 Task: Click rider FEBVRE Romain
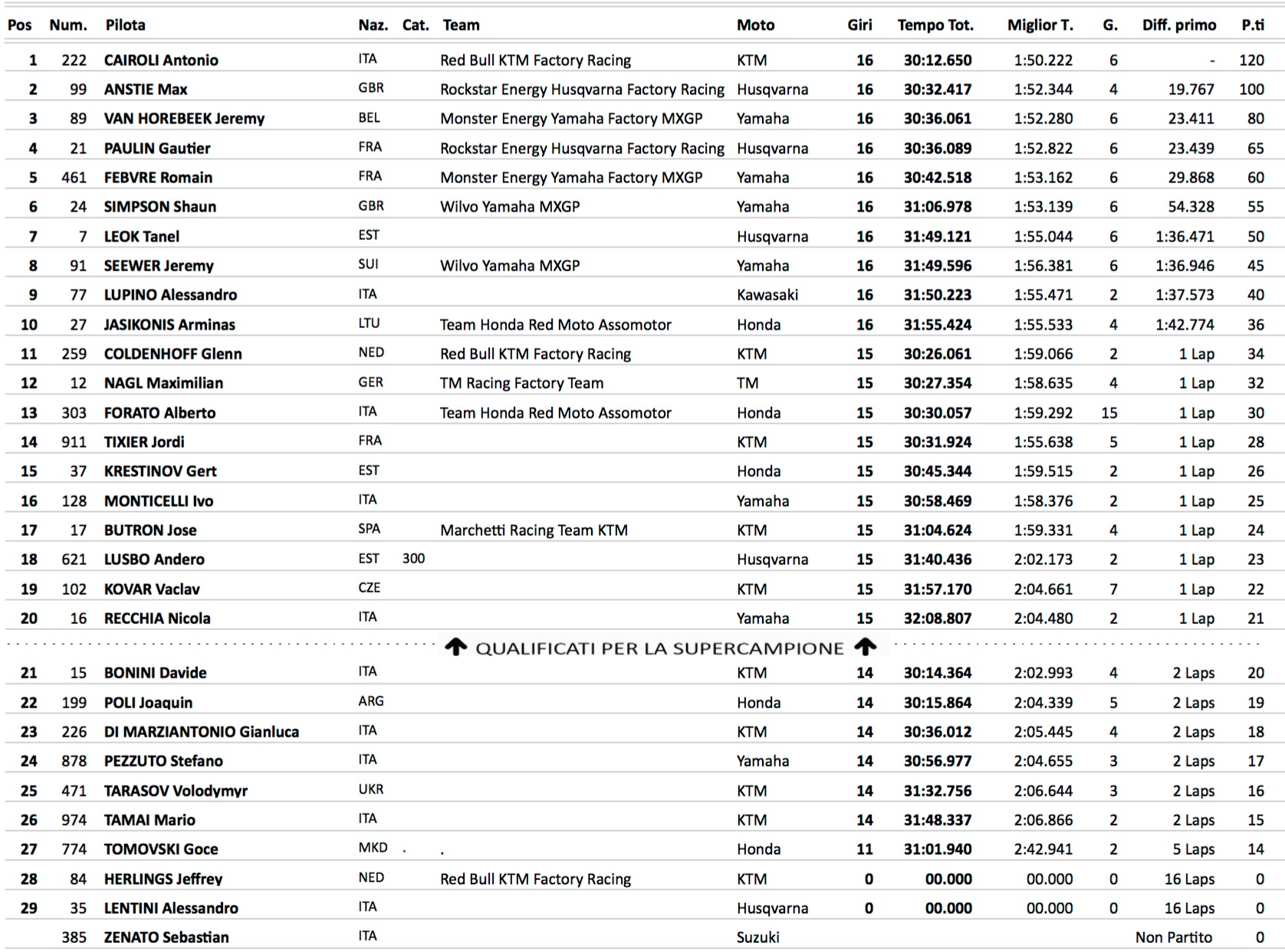pos(158,178)
